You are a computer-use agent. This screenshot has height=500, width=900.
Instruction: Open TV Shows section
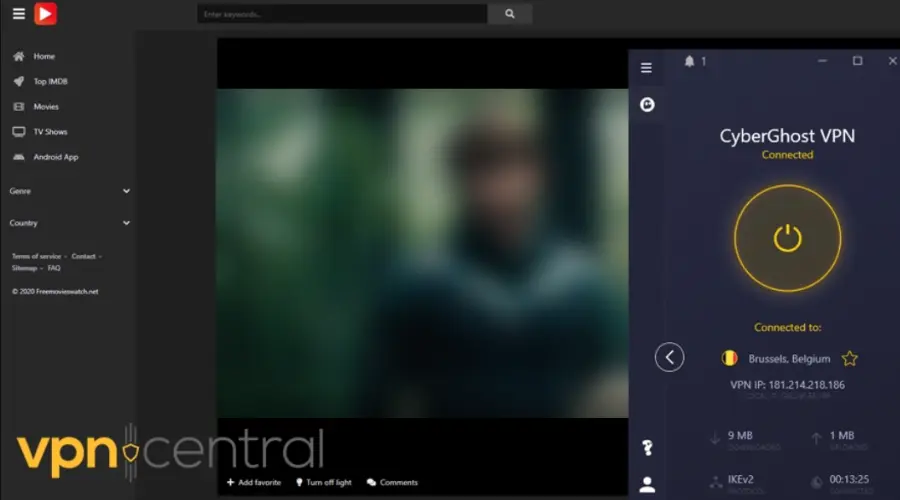tap(50, 132)
